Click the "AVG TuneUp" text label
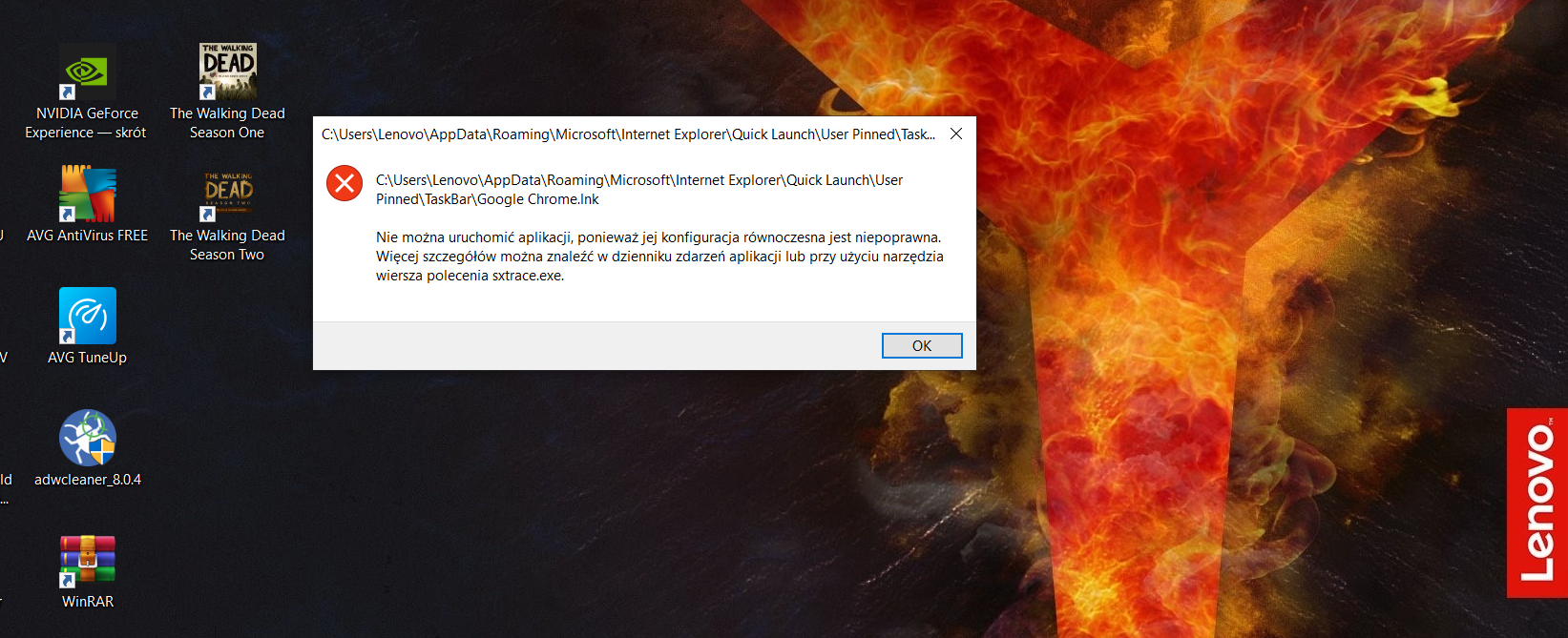1568x638 pixels. click(87, 358)
